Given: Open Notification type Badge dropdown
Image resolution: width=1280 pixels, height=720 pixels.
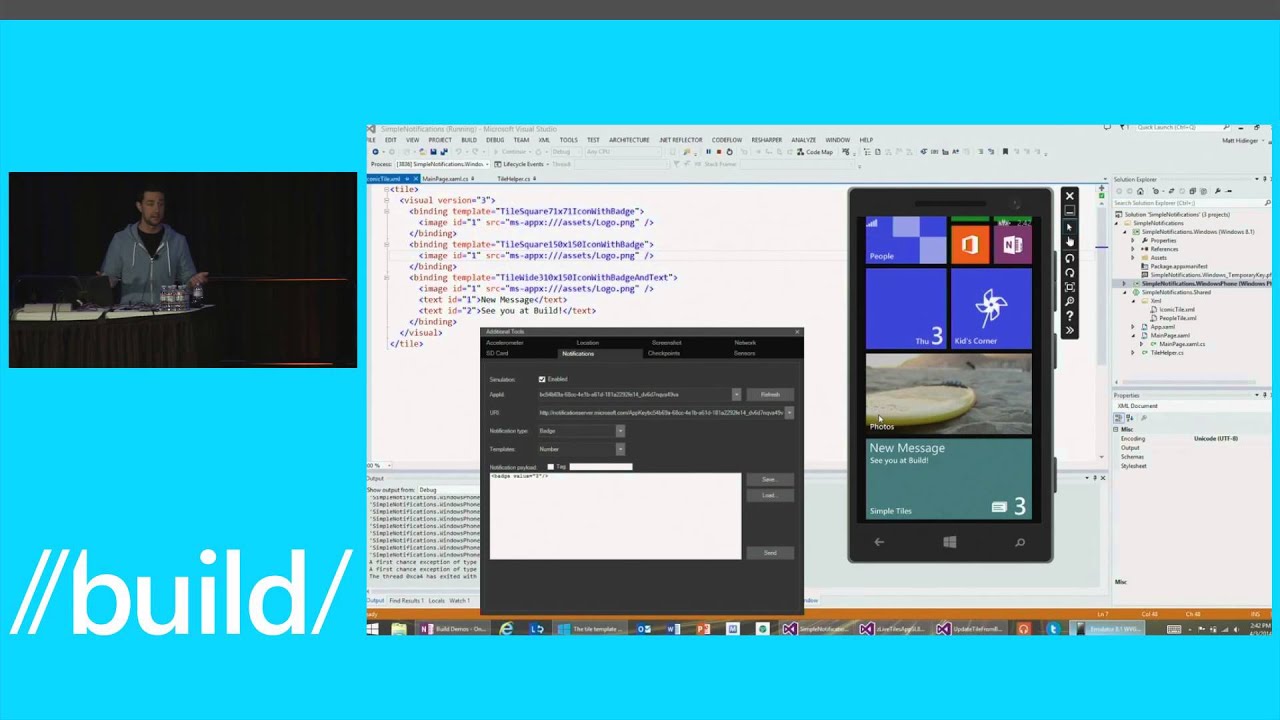Looking at the screenshot, I should coord(620,431).
